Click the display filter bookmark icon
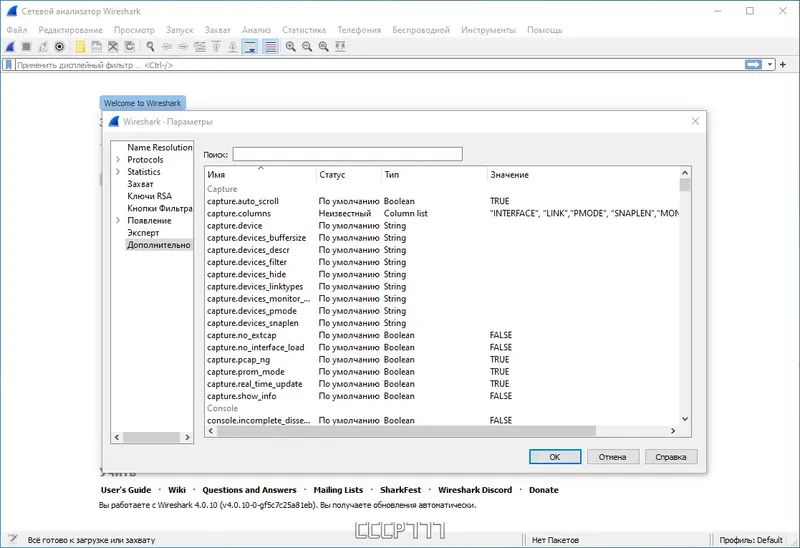The height and width of the screenshot is (548, 800). click(9, 65)
